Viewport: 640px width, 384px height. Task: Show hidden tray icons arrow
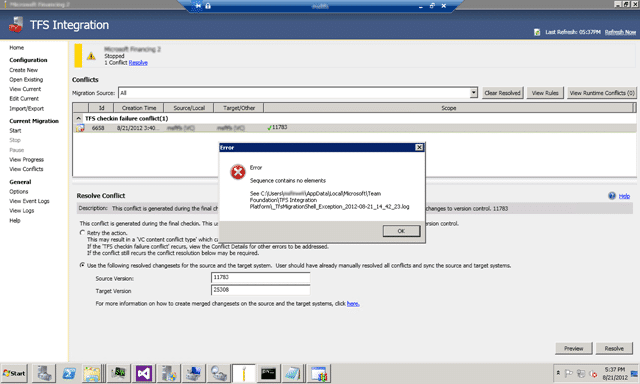pyautogui.click(x=558, y=373)
